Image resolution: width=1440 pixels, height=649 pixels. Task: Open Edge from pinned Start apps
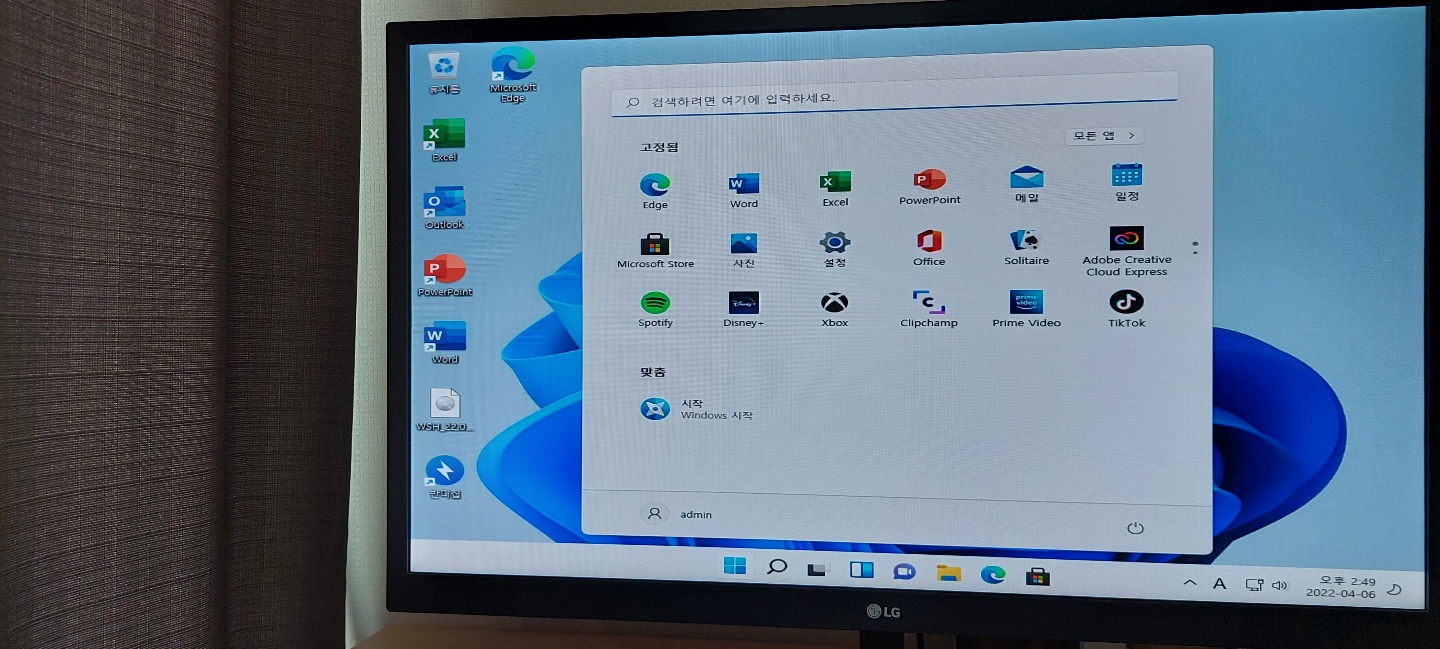click(x=655, y=190)
